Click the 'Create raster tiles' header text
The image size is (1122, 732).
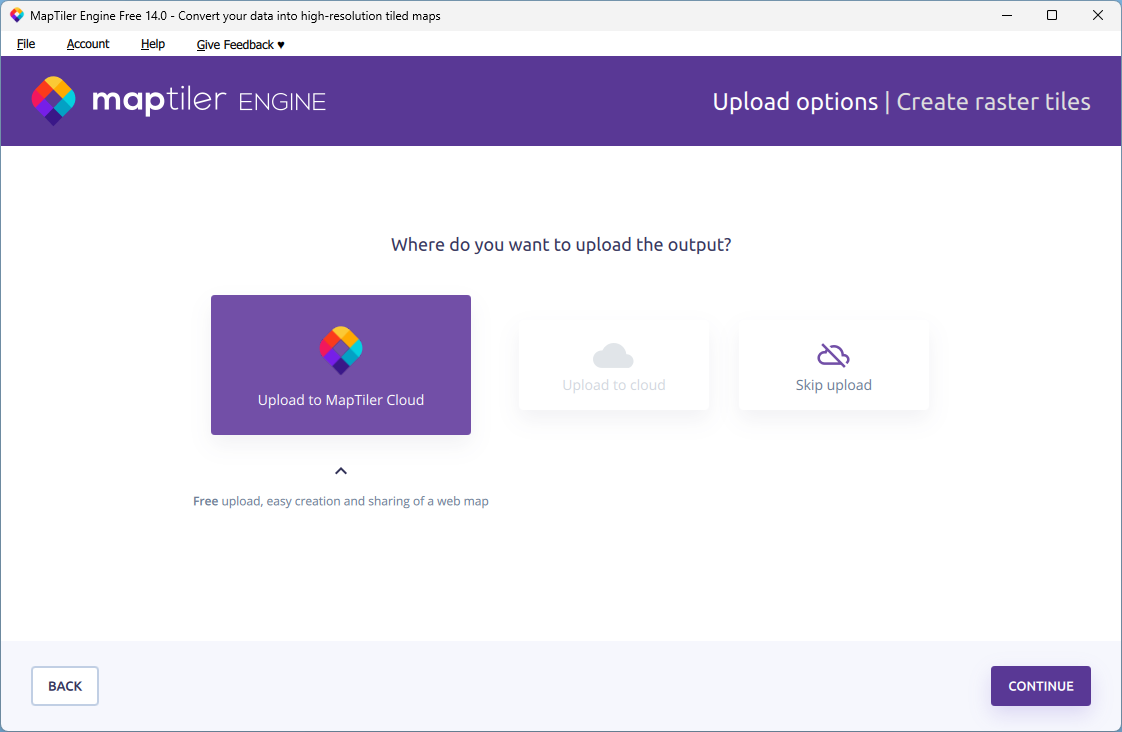(x=993, y=102)
